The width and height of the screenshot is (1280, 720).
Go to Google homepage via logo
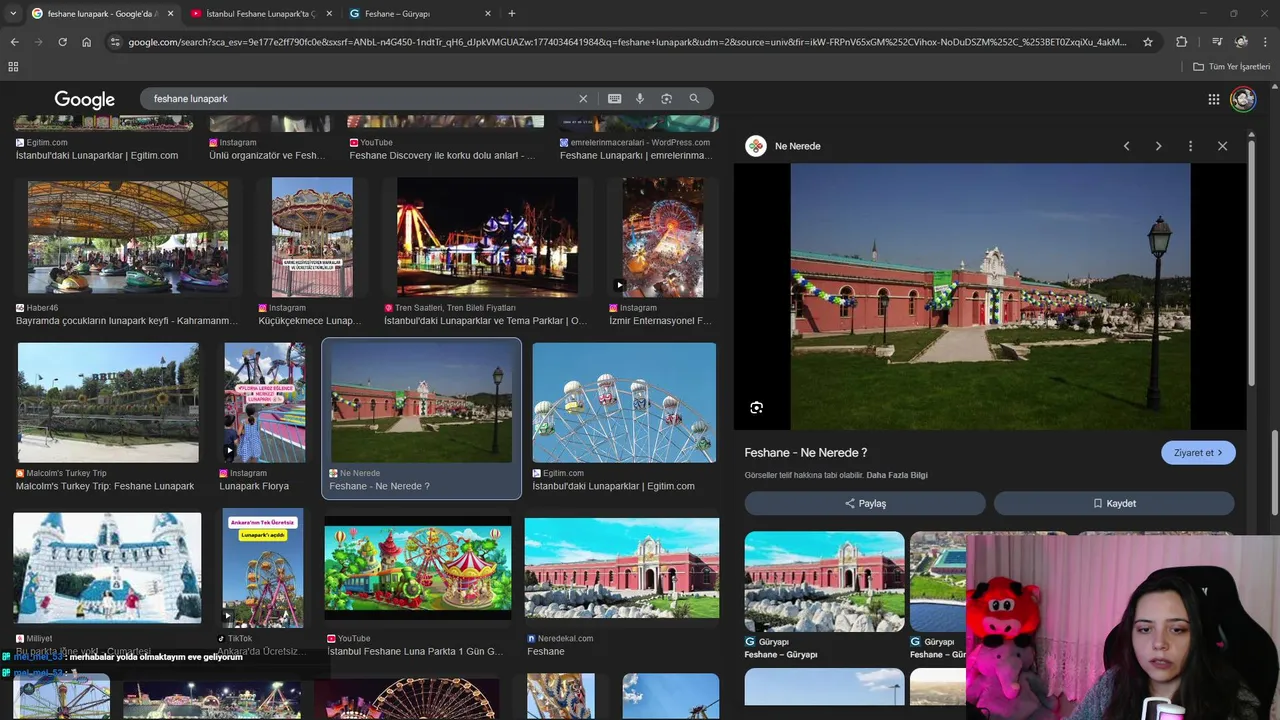tap(84, 99)
